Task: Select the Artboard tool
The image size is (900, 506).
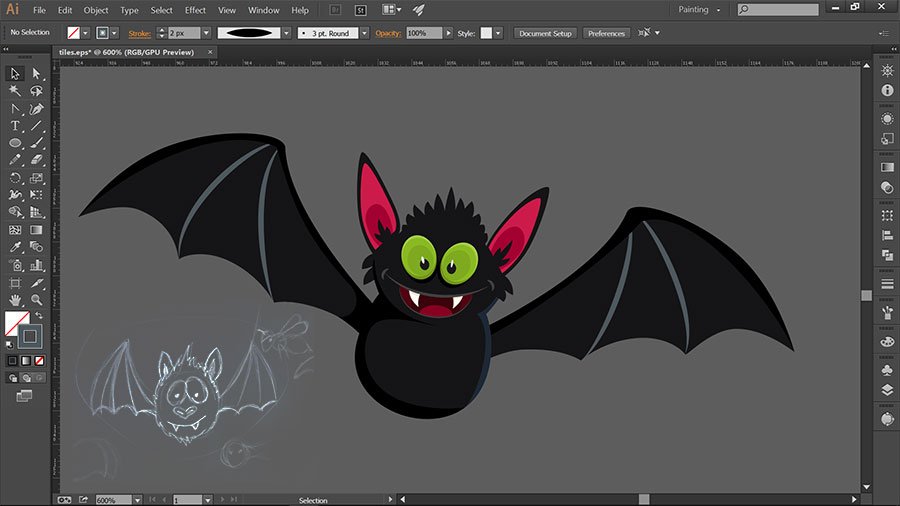Action: [15, 283]
